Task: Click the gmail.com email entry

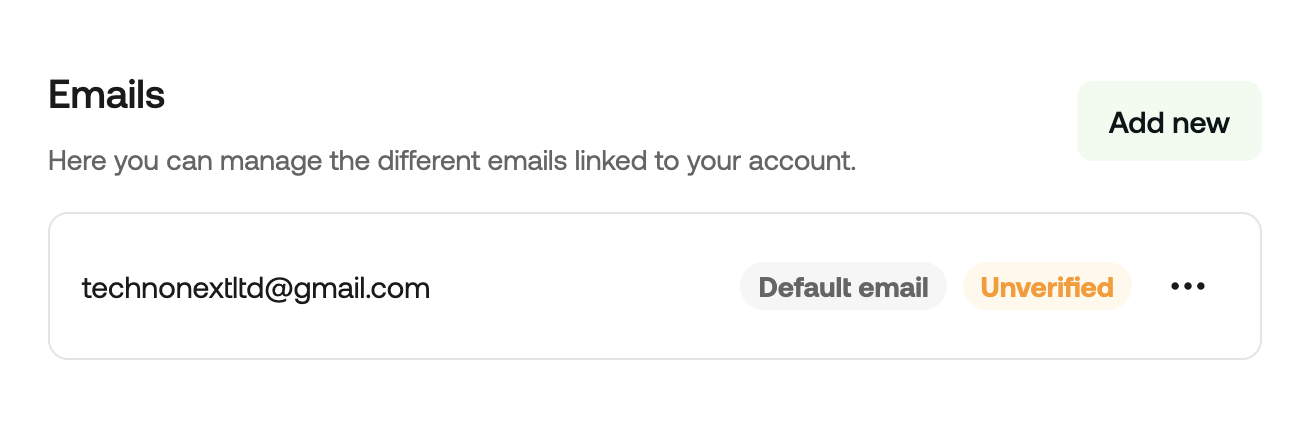Action: (255, 289)
